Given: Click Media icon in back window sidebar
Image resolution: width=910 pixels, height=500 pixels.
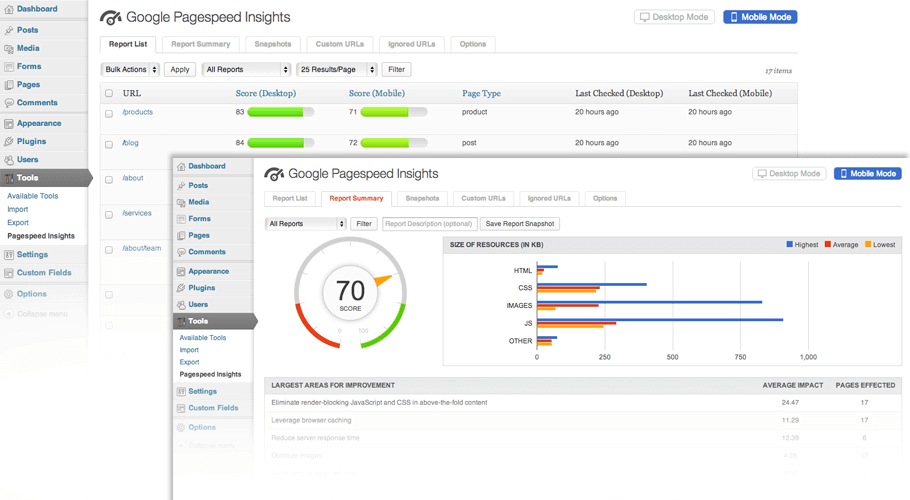Looking at the screenshot, I should [x=9, y=49].
